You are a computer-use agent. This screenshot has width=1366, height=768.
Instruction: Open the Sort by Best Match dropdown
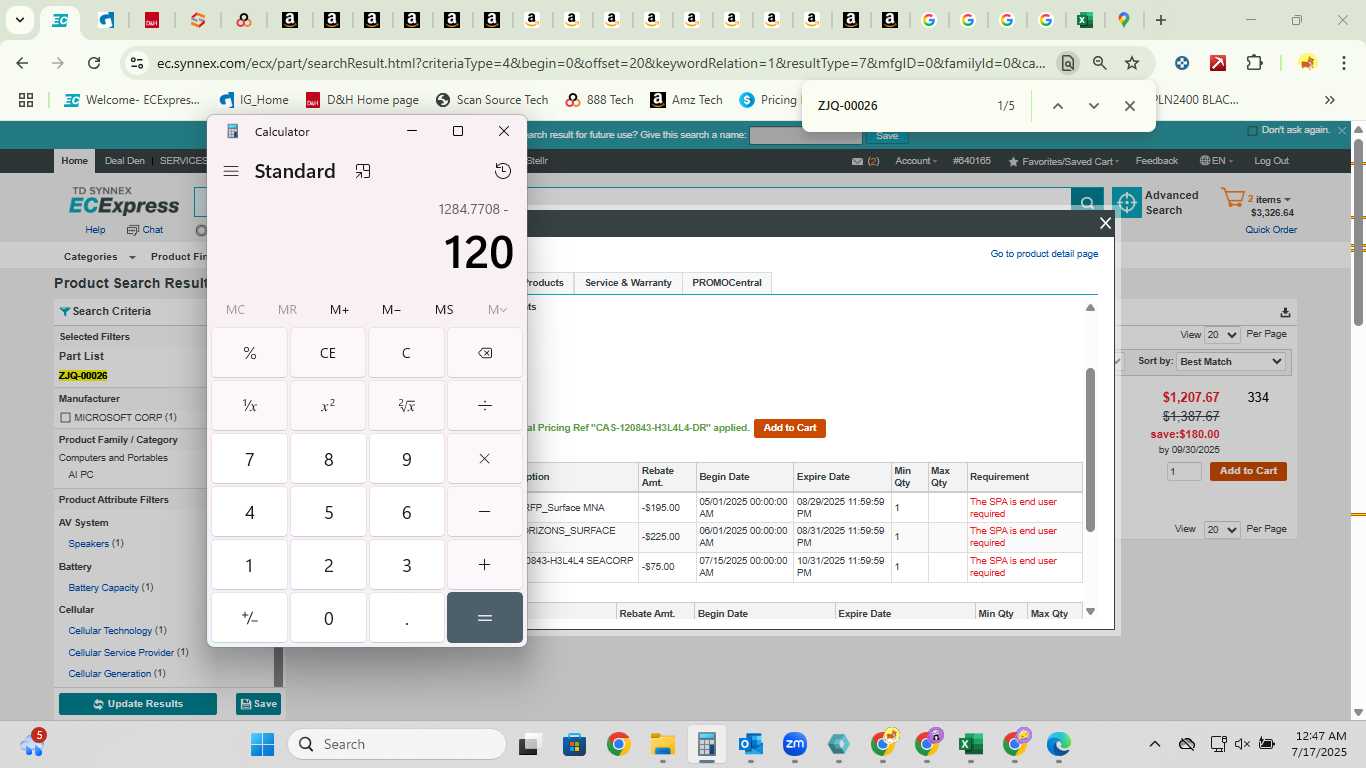point(1231,361)
